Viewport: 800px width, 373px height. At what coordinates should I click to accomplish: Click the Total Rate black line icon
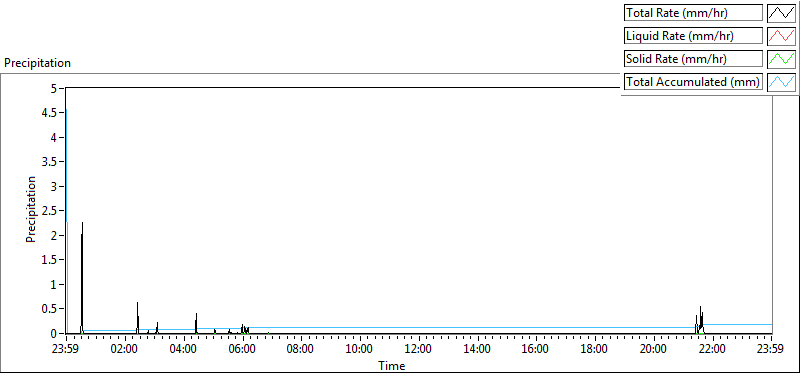pos(781,13)
